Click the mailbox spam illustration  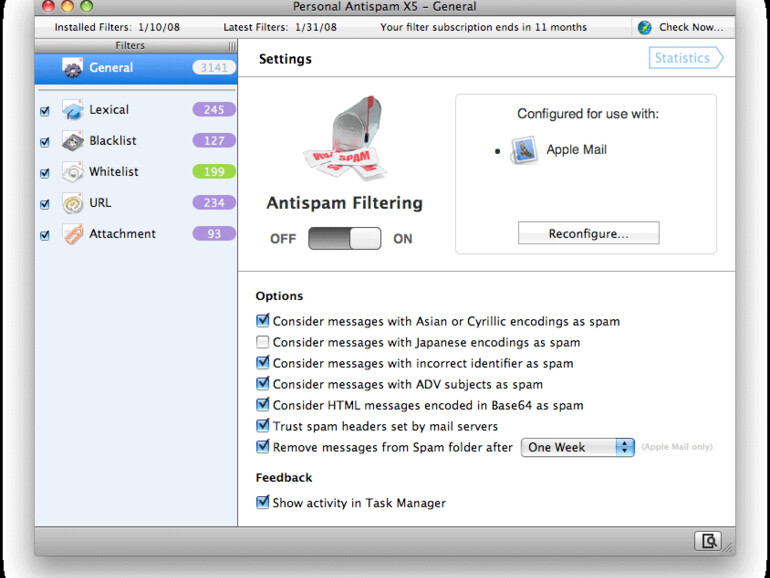click(345, 138)
